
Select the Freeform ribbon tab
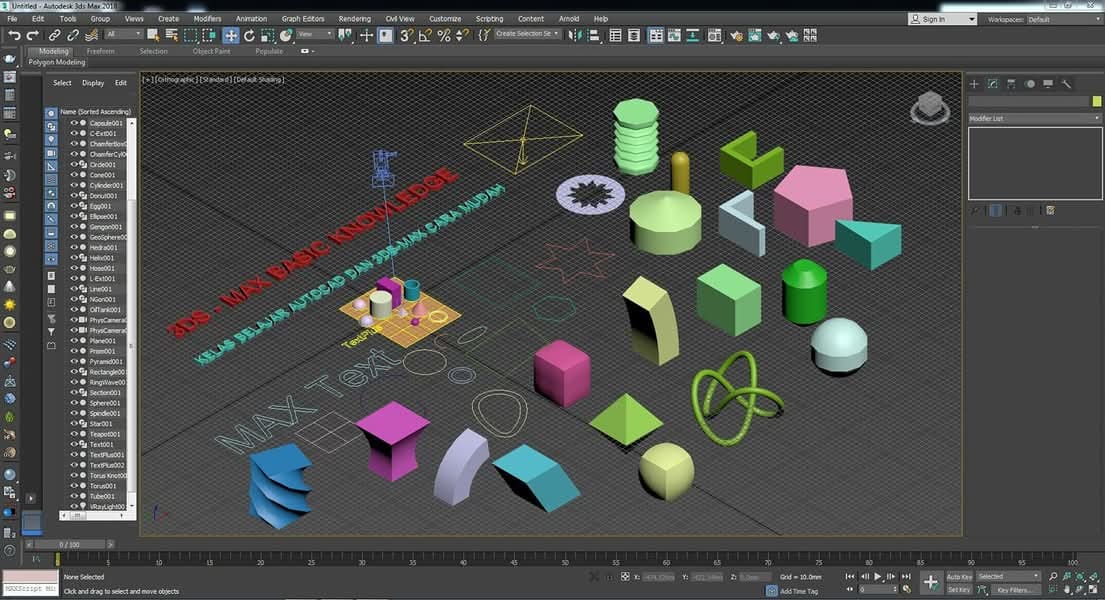(100, 51)
